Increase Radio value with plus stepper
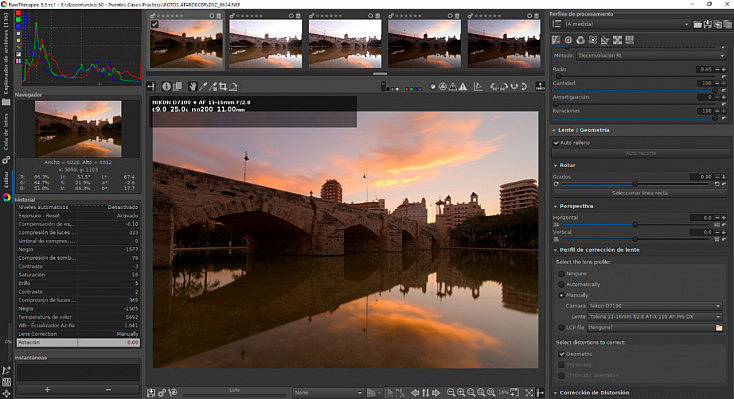734x399 pixels. 724,69
